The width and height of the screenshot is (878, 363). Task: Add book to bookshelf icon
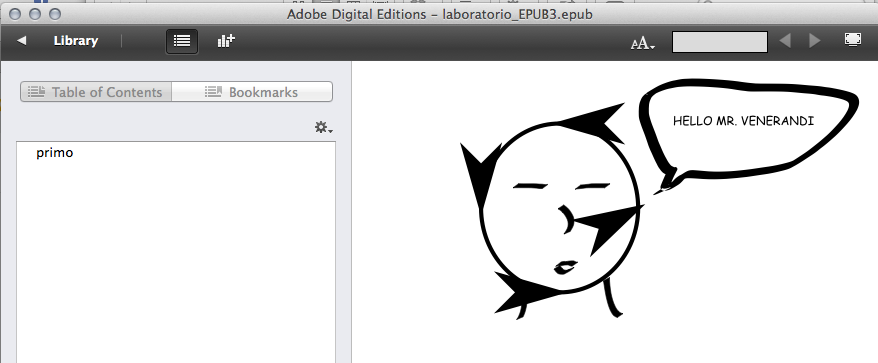pos(226,41)
